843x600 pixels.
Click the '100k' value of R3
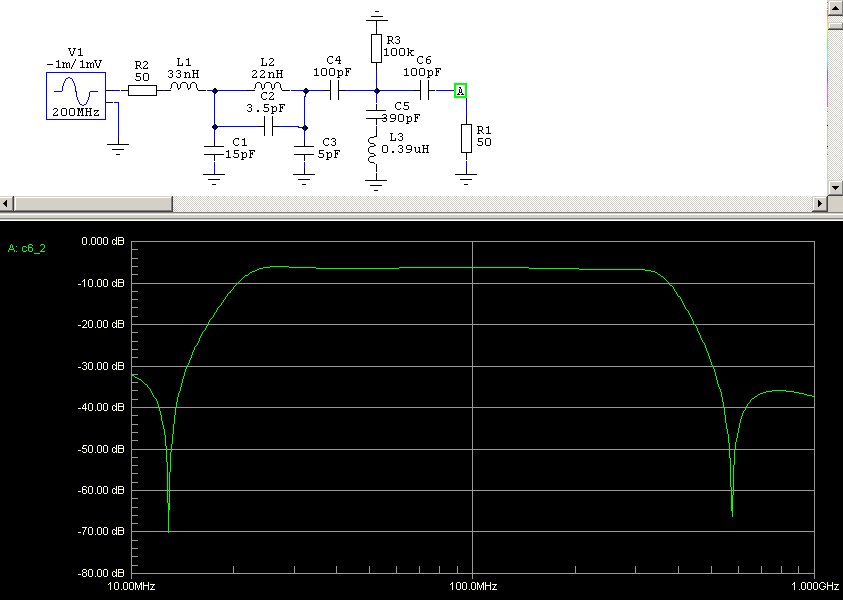398,53
